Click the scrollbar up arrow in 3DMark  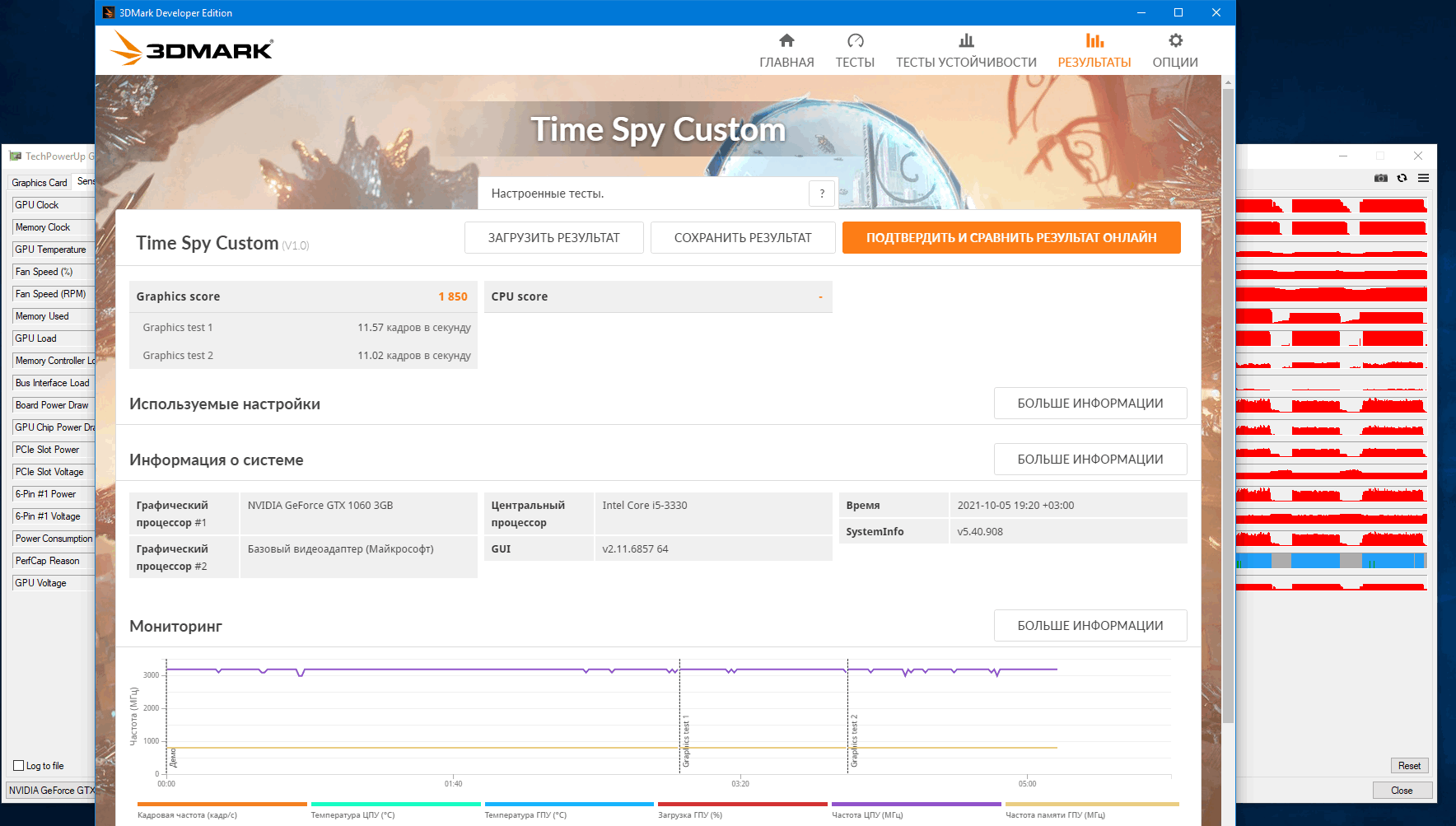pyautogui.click(x=1228, y=82)
